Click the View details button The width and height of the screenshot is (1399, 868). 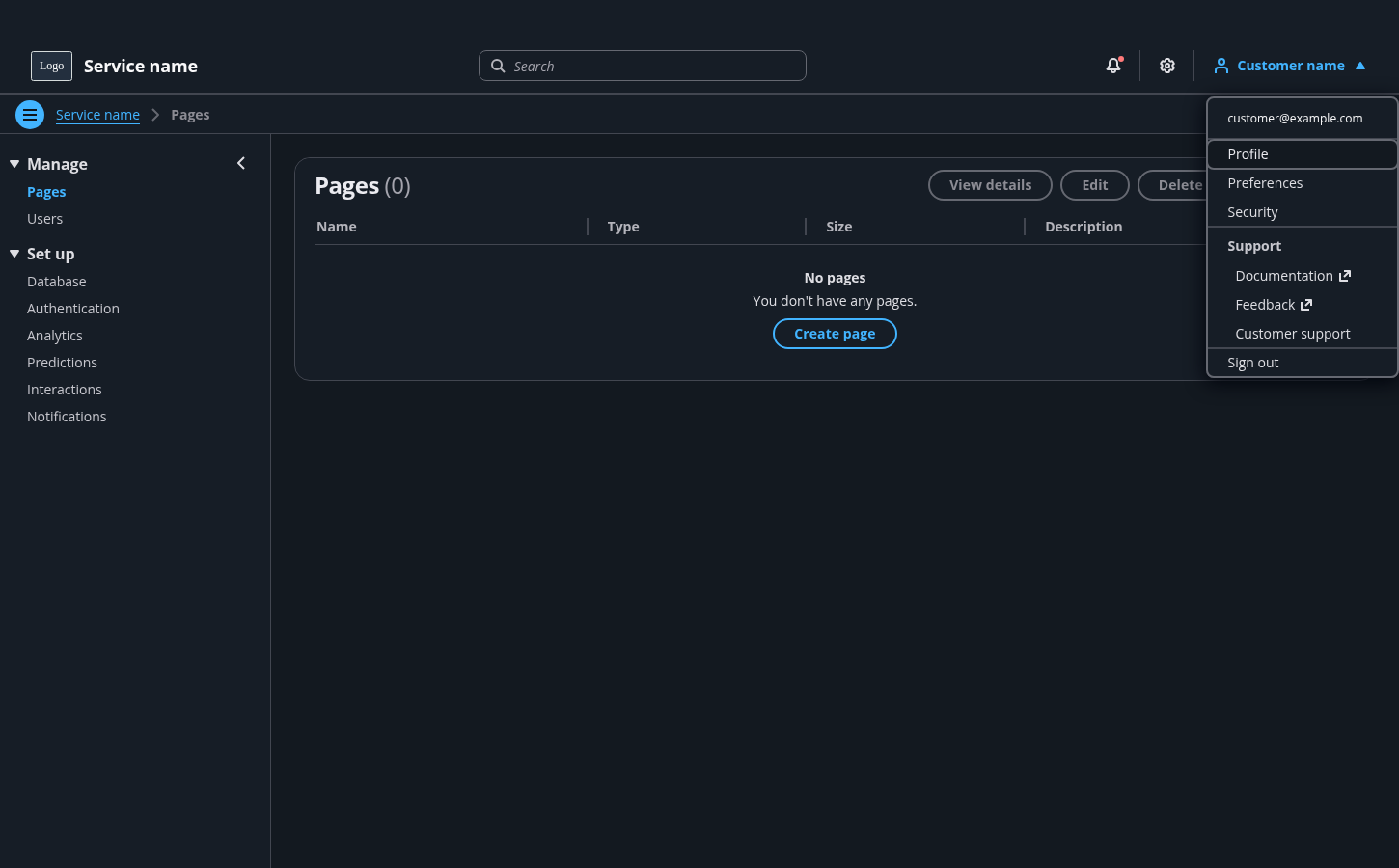990,185
